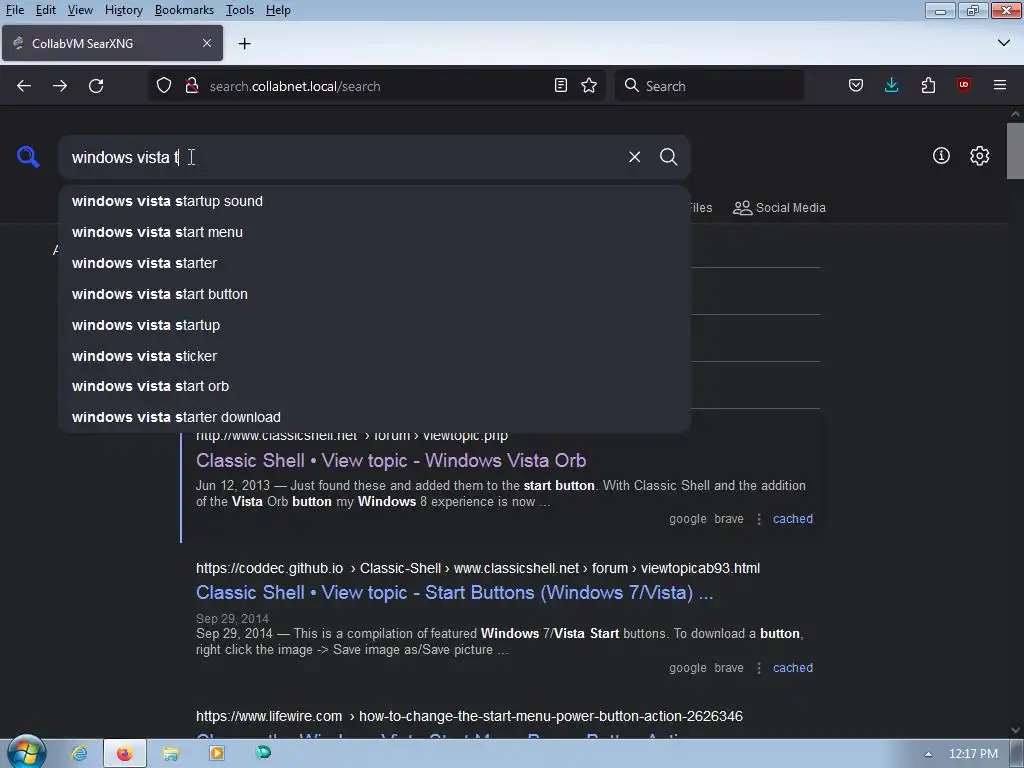This screenshot has height=768, width=1024.
Task: Switch to Firefox in the taskbar
Action: click(x=124, y=754)
